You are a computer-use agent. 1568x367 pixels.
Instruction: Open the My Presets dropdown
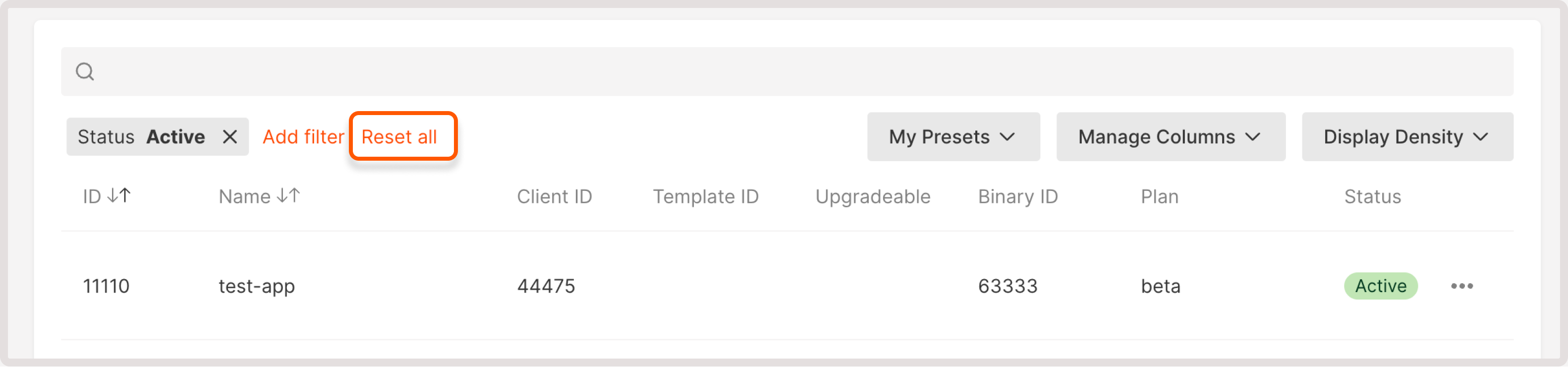tap(953, 137)
